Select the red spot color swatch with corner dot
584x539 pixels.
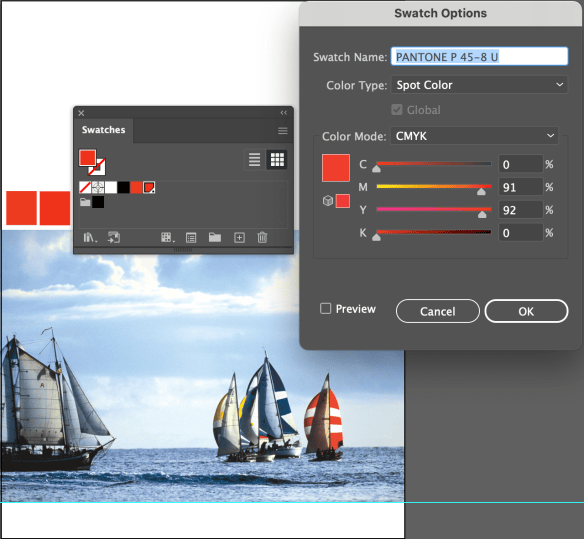click(x=149, y=187)
